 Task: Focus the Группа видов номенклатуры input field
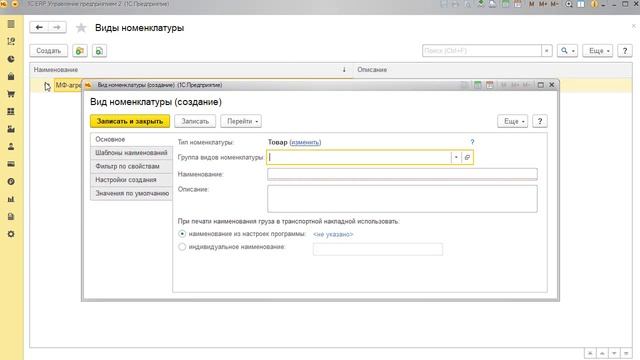[x=359, y=158]
